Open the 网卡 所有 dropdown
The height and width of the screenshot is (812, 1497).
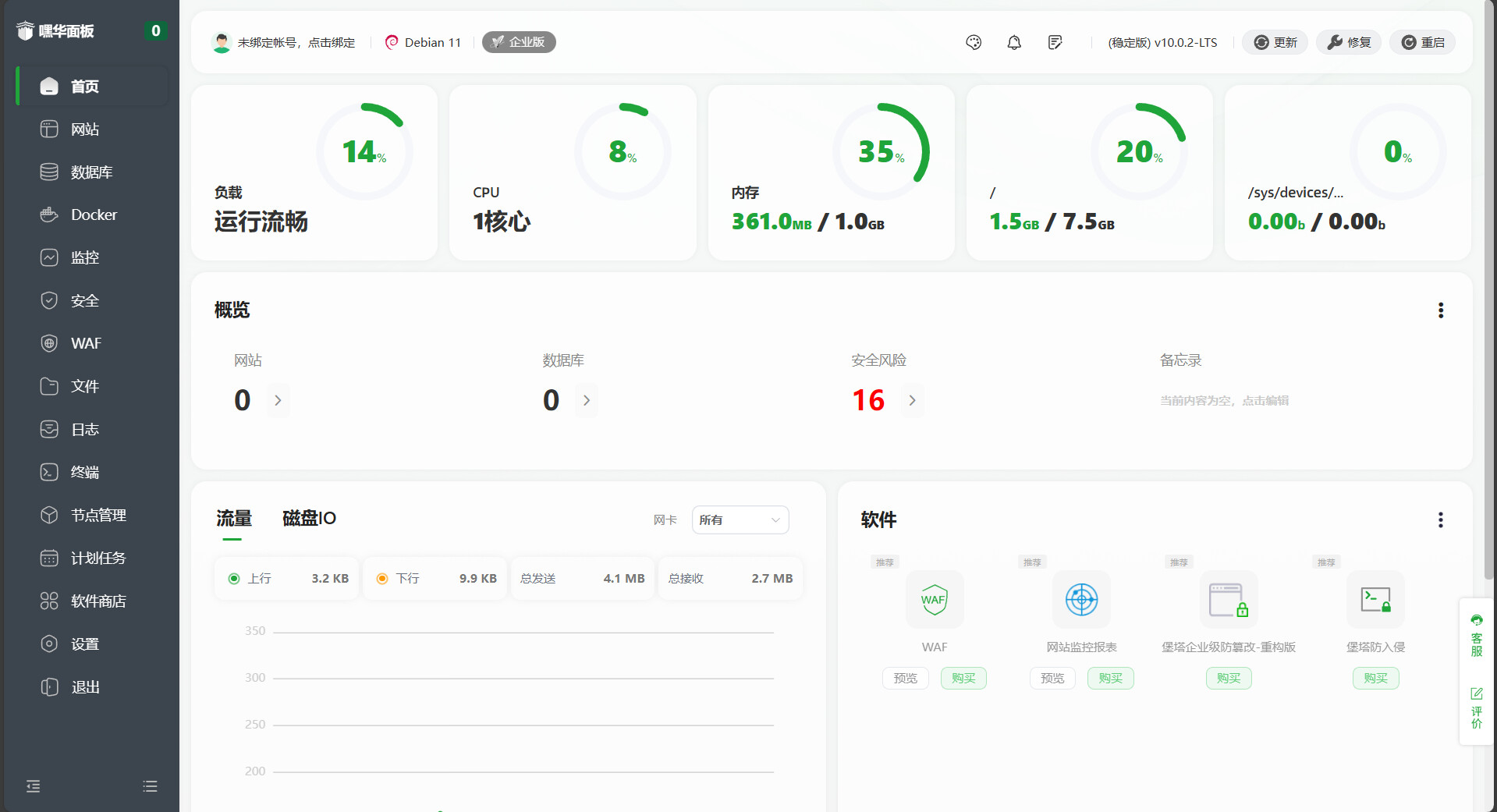click(x=740, y=520)
